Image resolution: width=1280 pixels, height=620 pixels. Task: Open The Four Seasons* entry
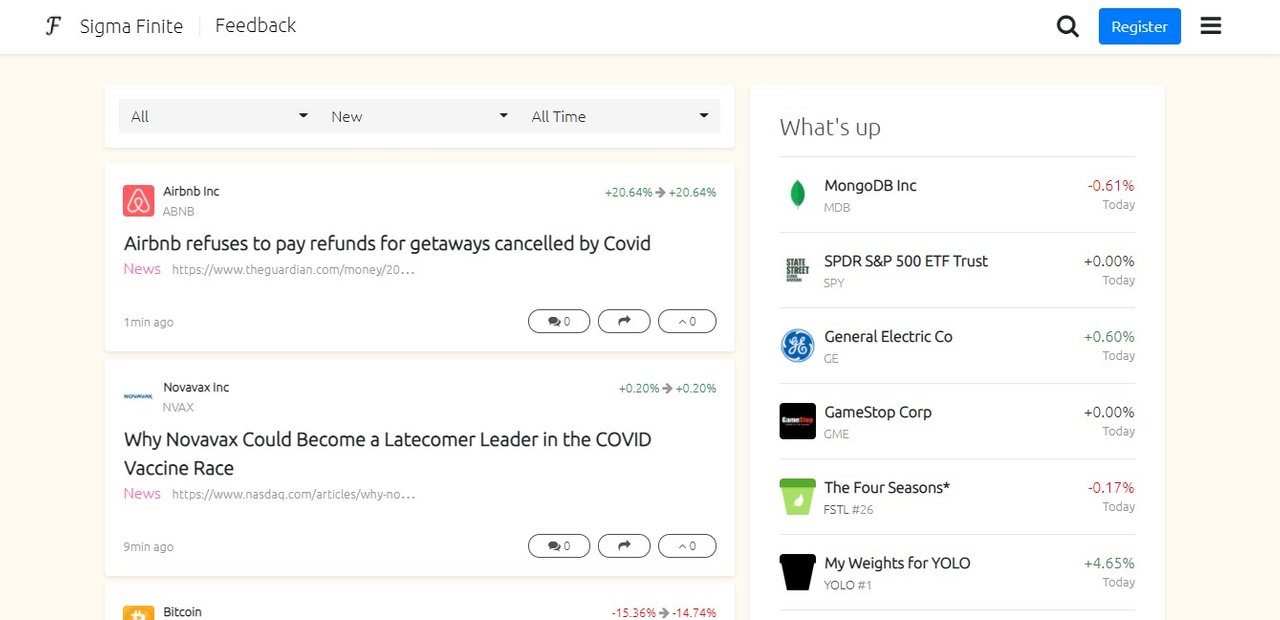pos(887,488)
